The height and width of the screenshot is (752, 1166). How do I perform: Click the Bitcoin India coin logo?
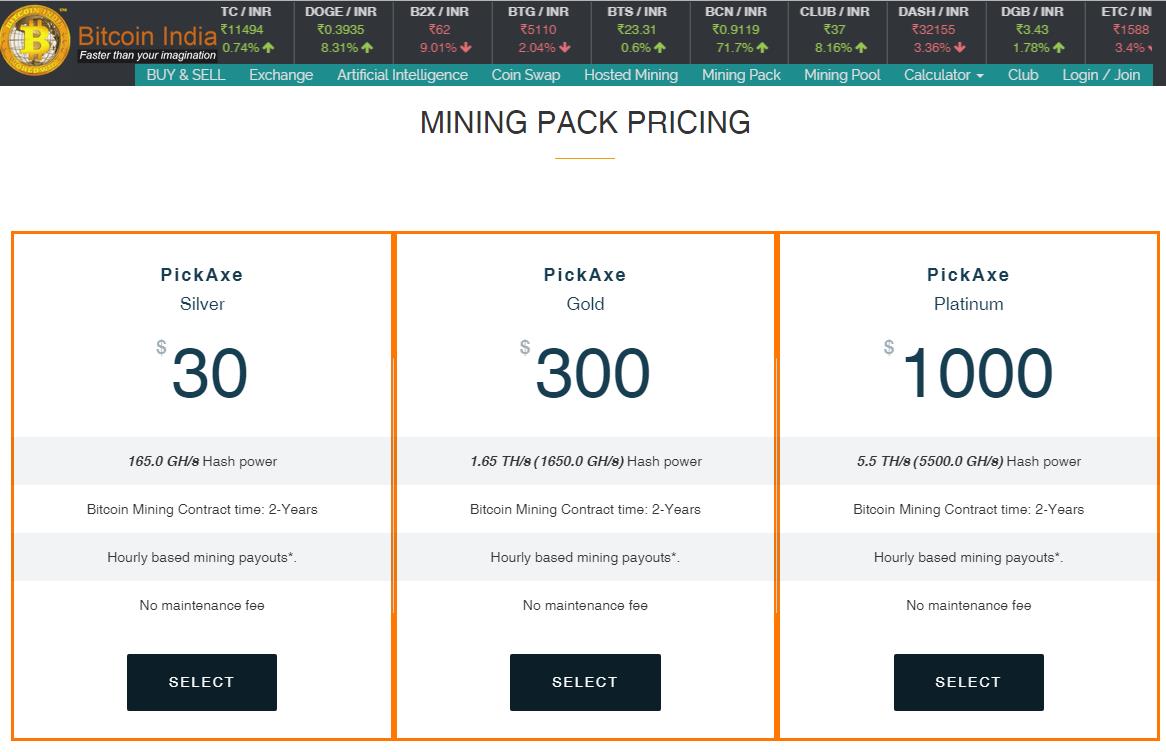pos(35,39)
